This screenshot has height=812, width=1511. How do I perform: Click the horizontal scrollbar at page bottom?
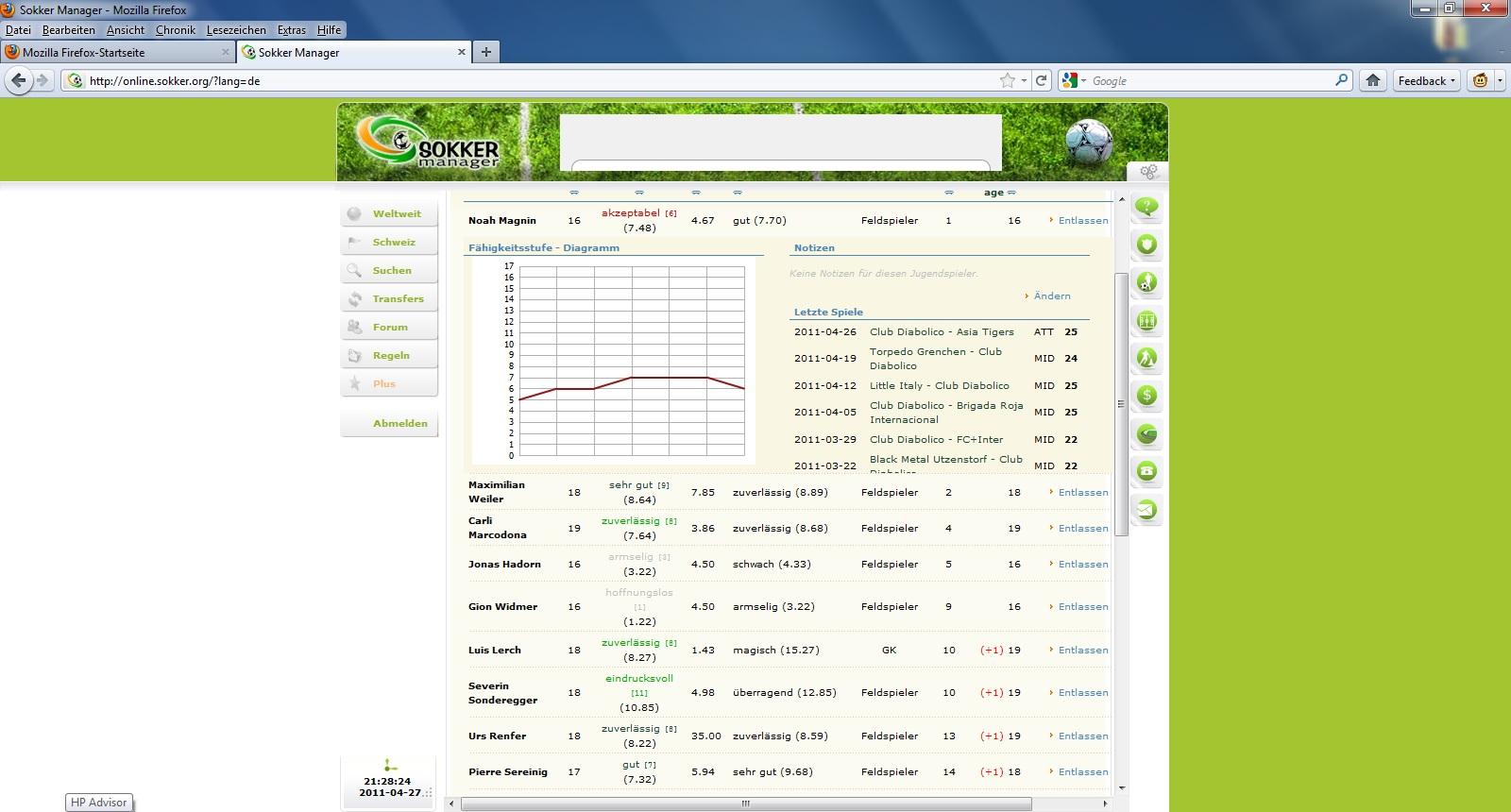(x=746, y=804)
